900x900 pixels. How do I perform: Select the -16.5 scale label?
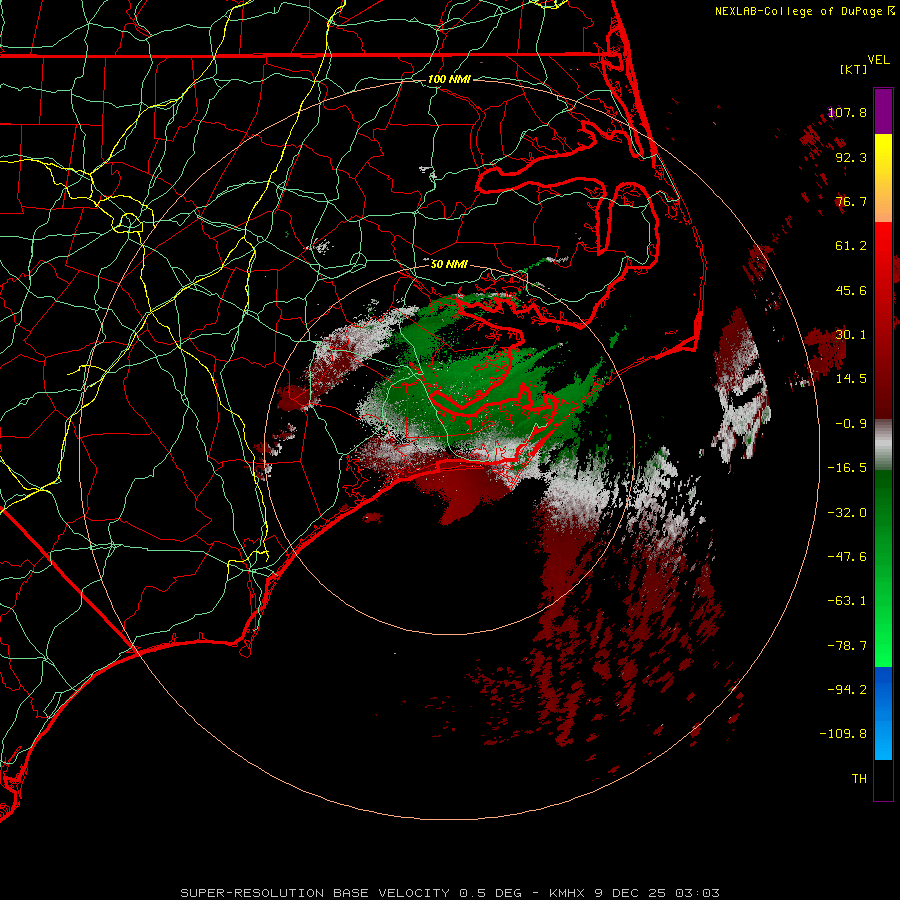click(847, 468)
